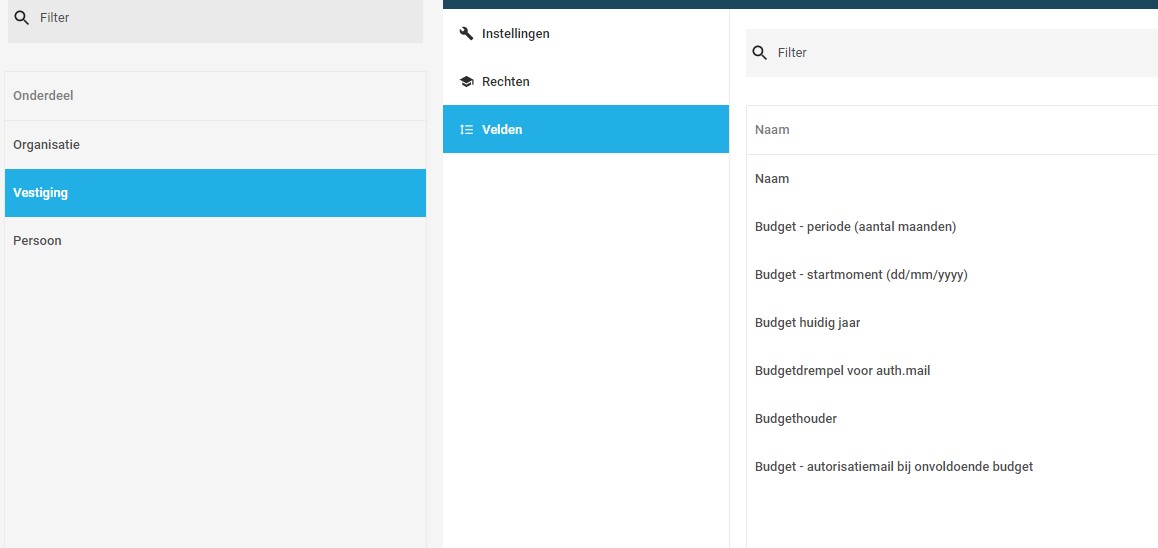Switch to the Rechten tab
The width and height of the screenshot is (1158, 548).
tap(586, 81)
